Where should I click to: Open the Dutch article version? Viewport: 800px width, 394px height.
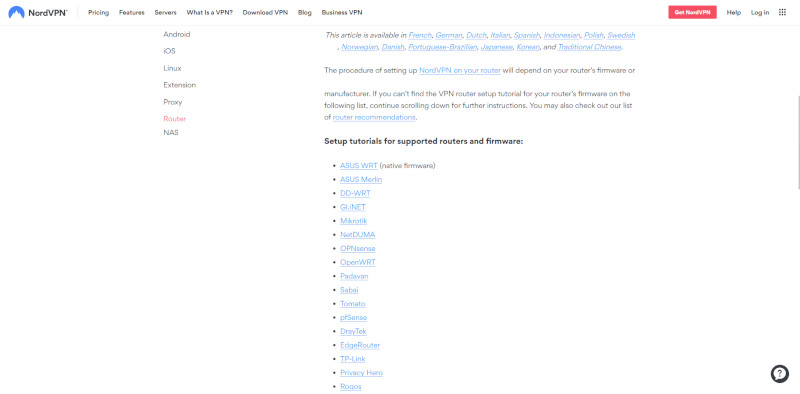(477, 35)
